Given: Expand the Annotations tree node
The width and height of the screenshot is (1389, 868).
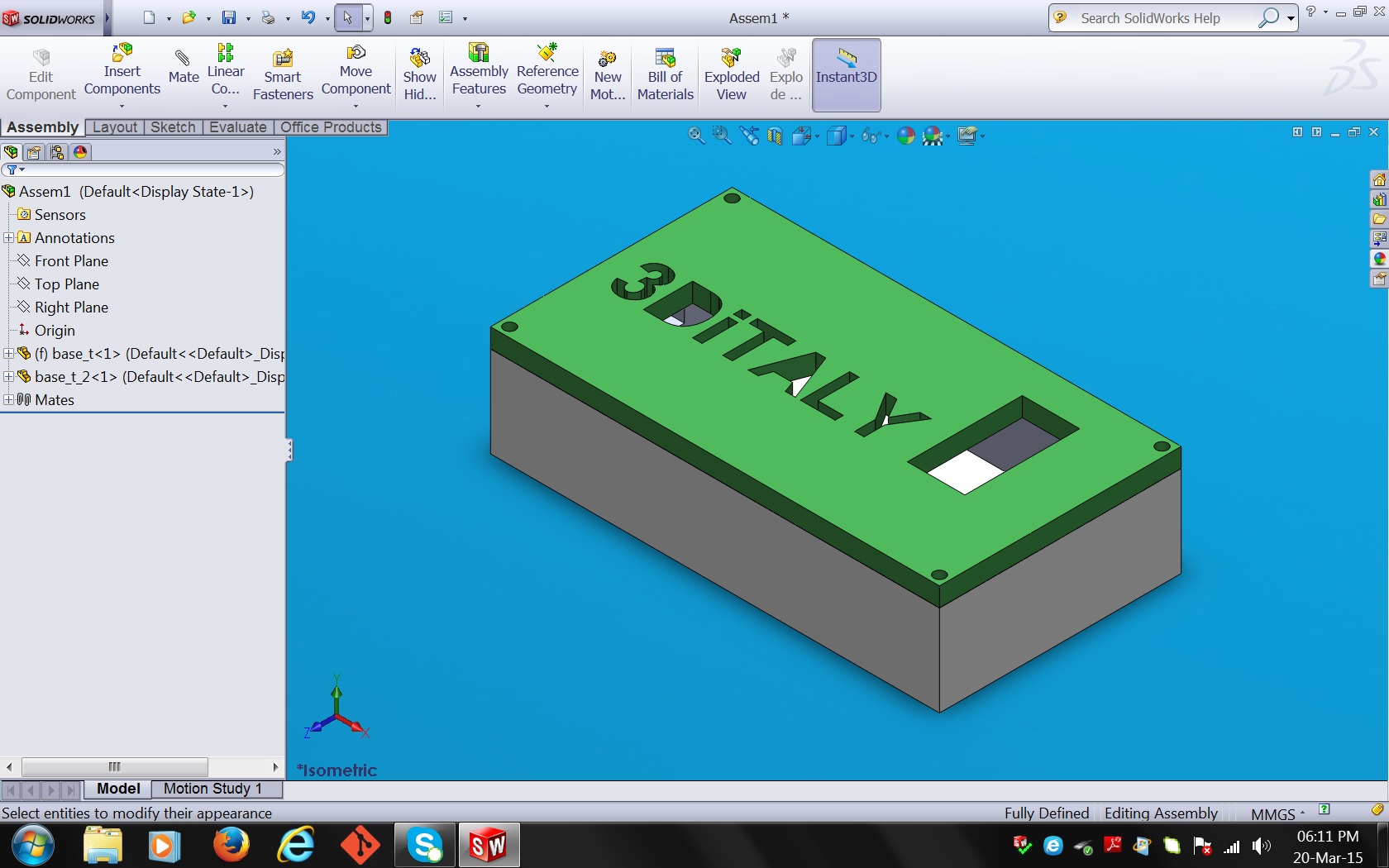Looking at the screenshot, I should pos(8,238).
